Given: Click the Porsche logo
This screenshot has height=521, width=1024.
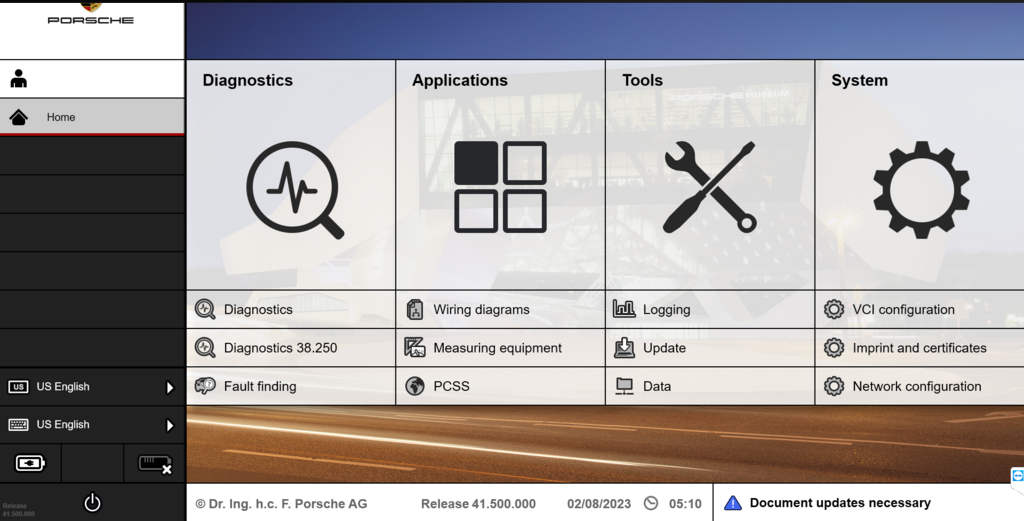Looking at the screenshot, I should [91, 13].
